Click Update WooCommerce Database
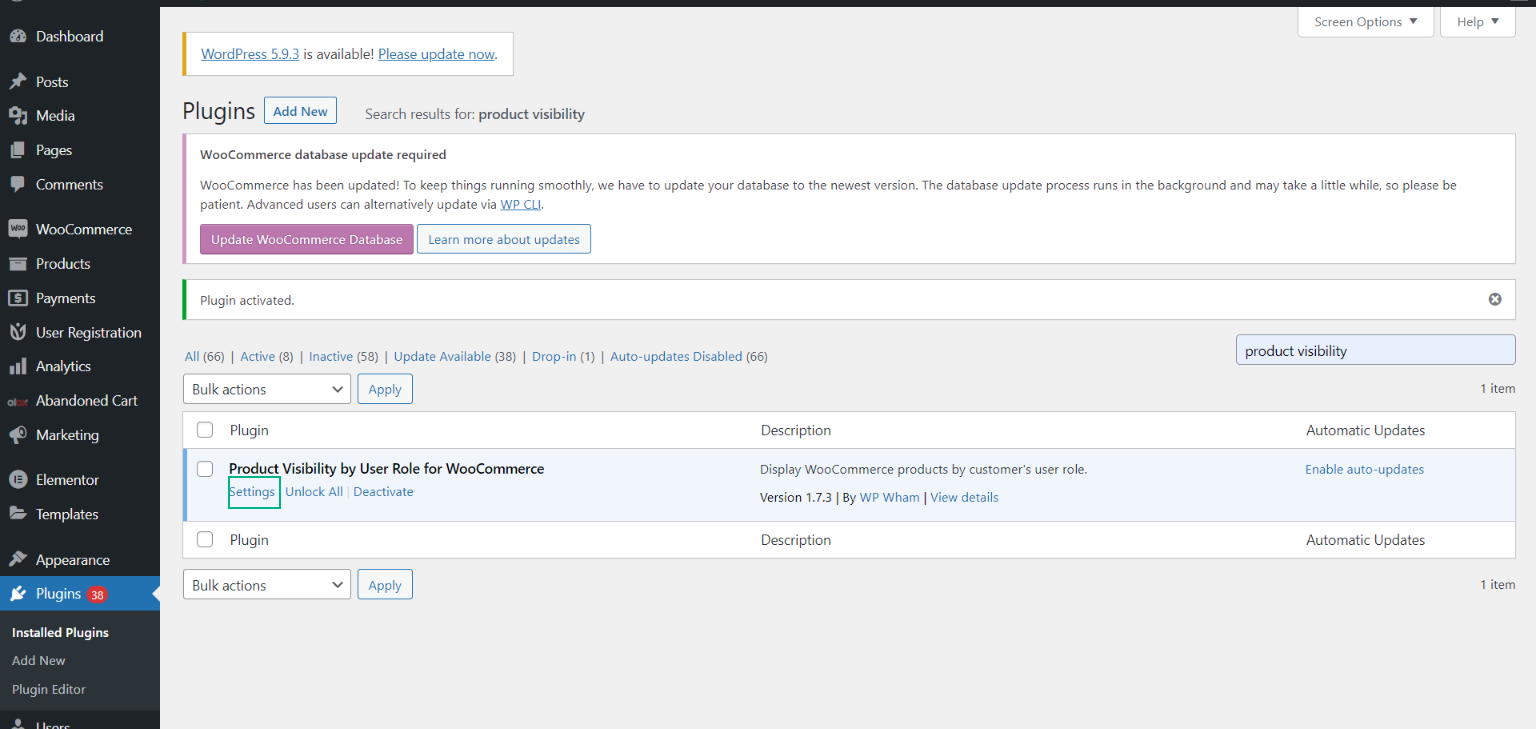Image resolution: width=1536 pixels, height=729 pixels. tap(306, 239)
